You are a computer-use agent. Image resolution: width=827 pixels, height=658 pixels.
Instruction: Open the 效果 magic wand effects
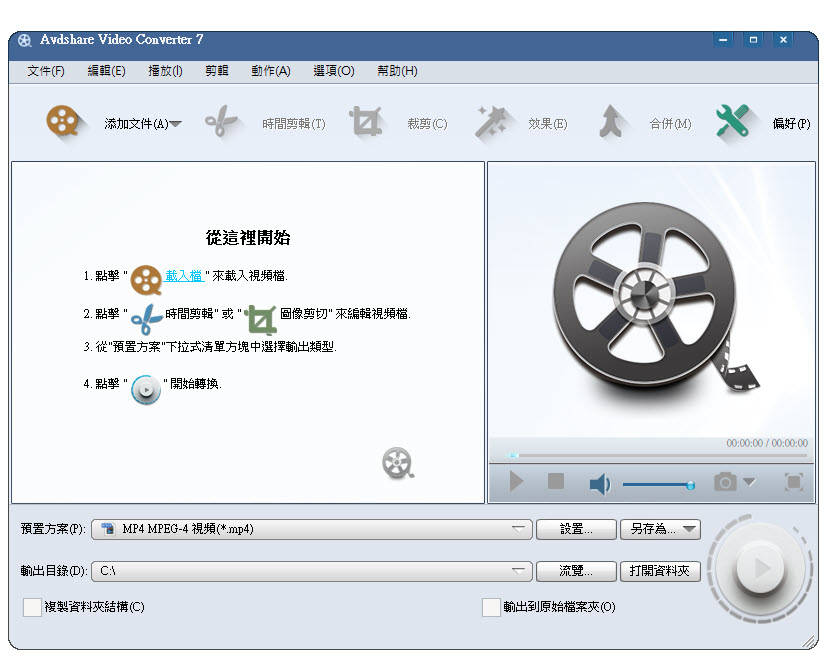[x=490, y=122]
